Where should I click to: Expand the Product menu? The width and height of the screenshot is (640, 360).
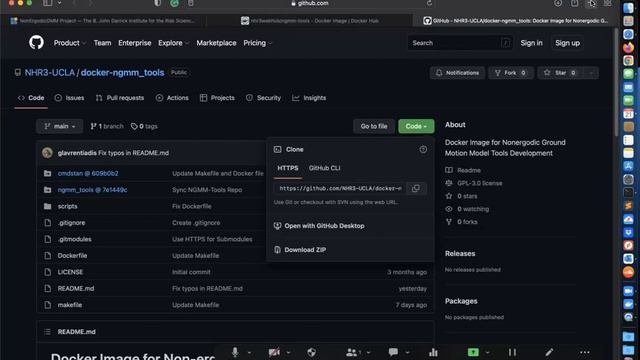coord(70,43)
